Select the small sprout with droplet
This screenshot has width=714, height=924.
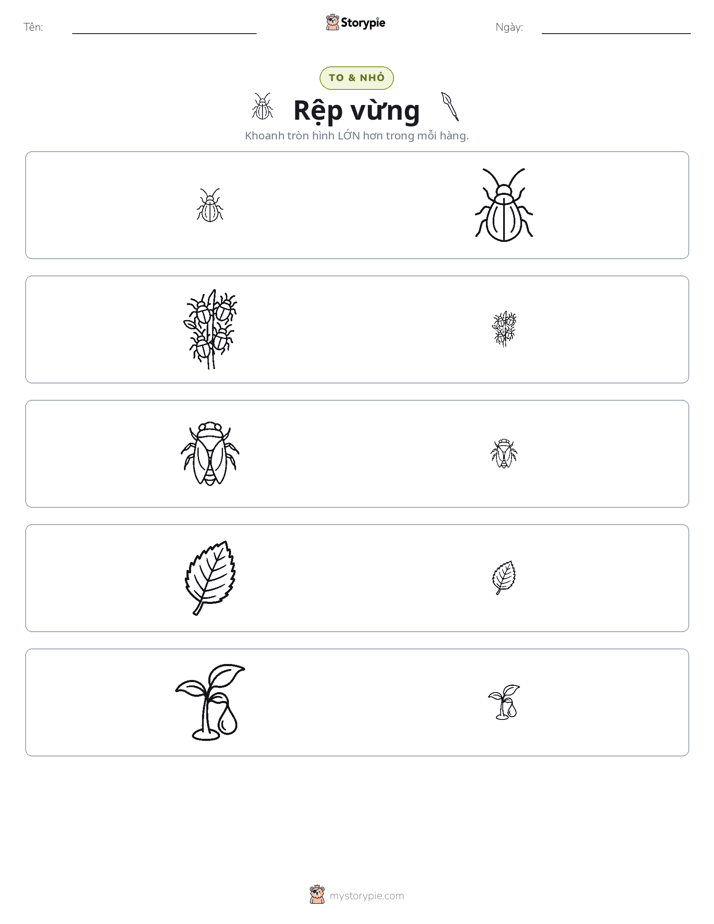[504, 702]
